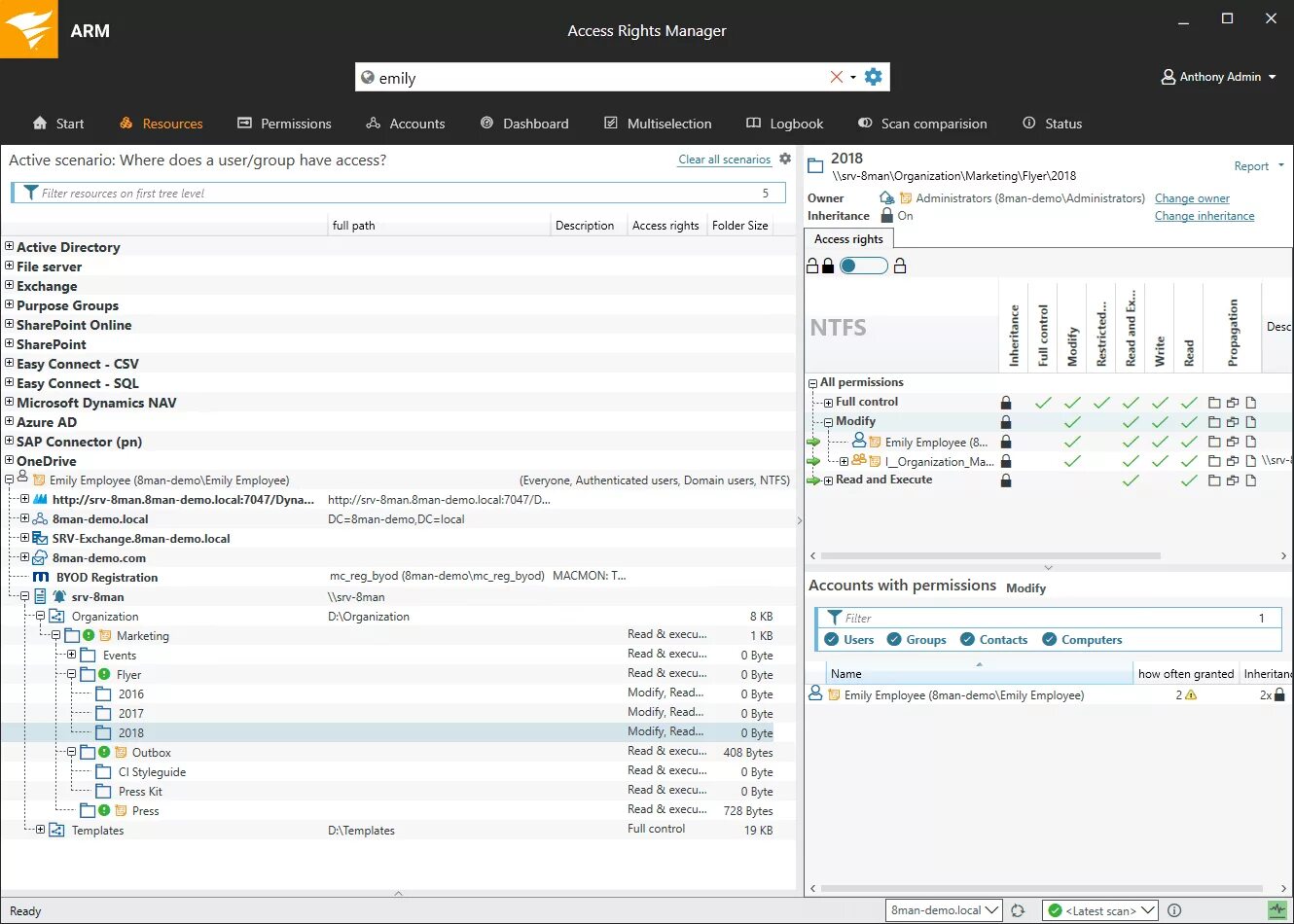The width and height of the screenshot is (1294, 924).
Task: Expand the Active Directory node
Action: (9, 246)
